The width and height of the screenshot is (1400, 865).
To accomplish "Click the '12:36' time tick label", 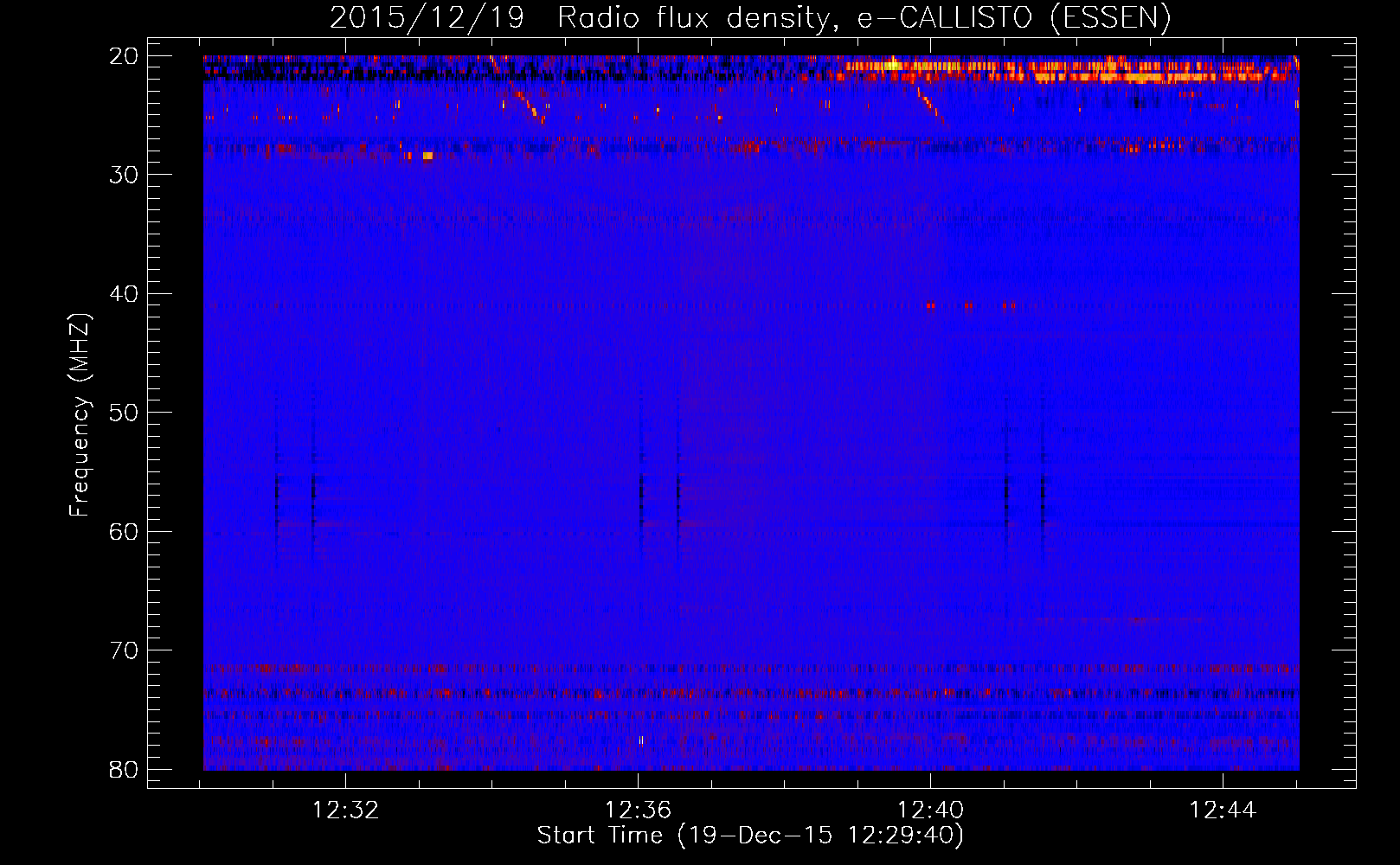I will tap(638, 811).
